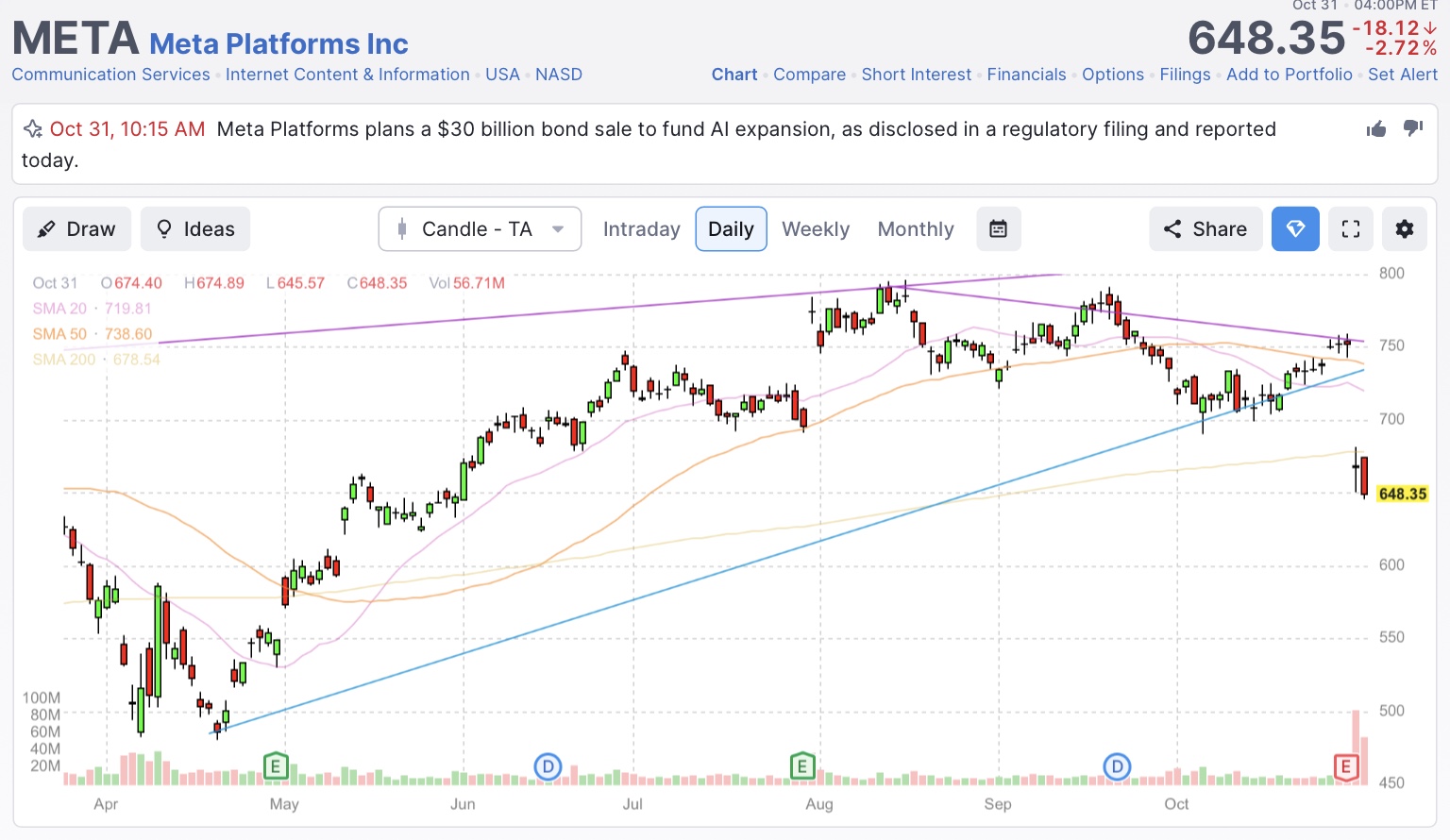Click the thumbs up icon on news

tap(1376, 129)
